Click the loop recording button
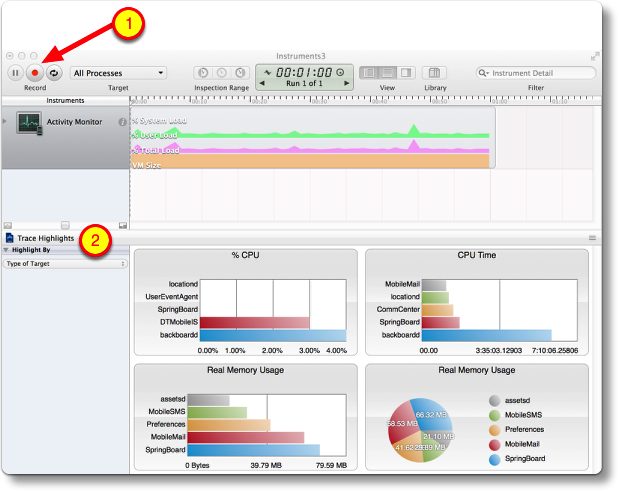This screenshot has height=492, width=619. [54, 73]
